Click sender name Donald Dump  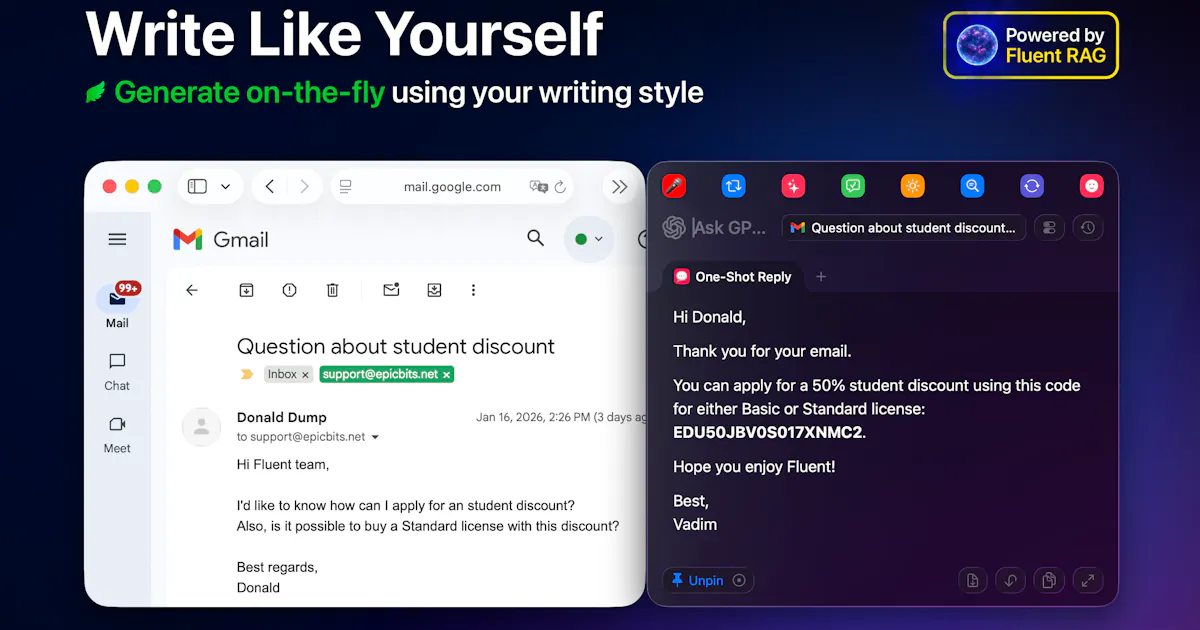[x=282, y=418]
